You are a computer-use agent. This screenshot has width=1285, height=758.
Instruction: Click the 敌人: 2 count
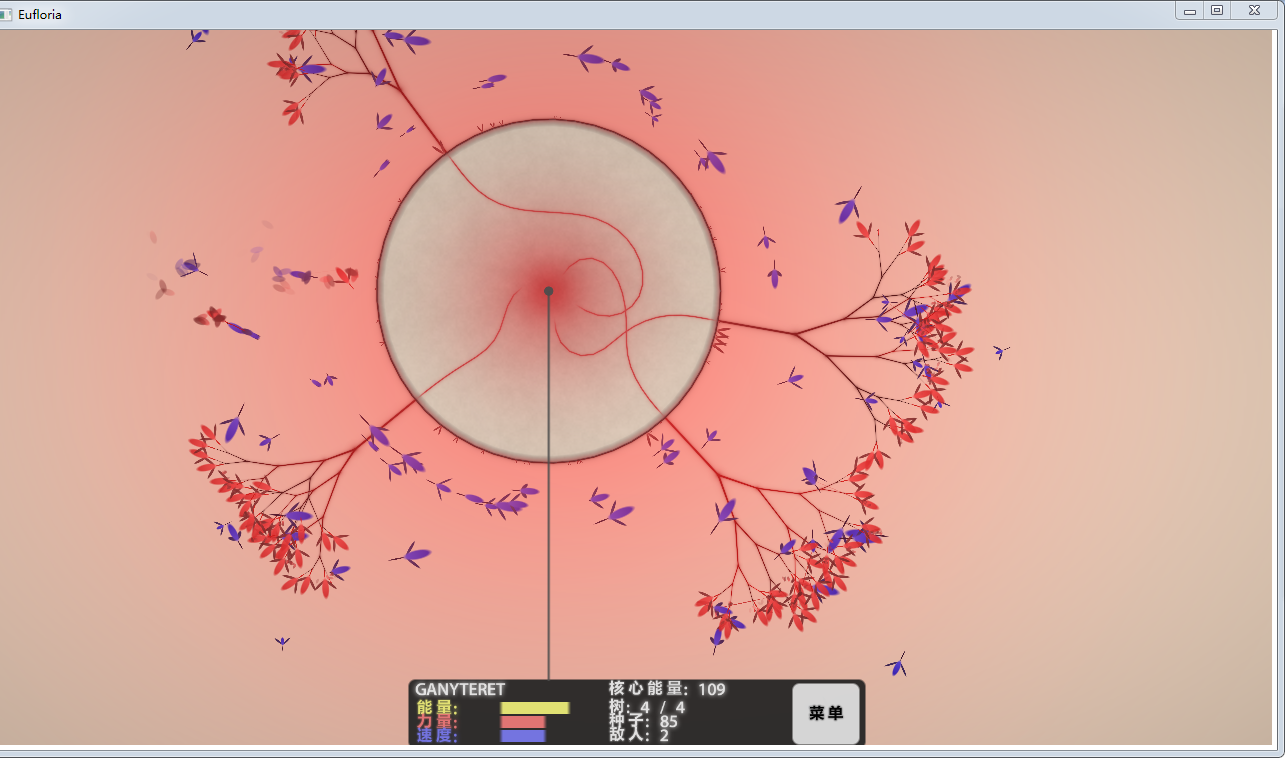coord(639,735)
